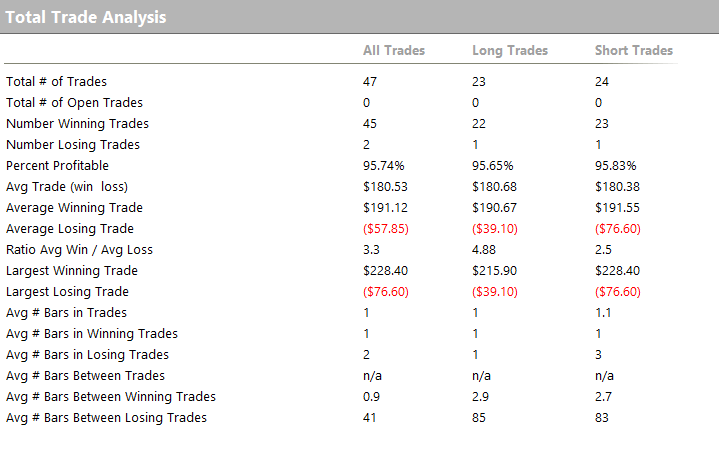Select the $180.68 long trades average value
Image resolution: width=719 pixels, height=472 pixels.
[494, 187]
